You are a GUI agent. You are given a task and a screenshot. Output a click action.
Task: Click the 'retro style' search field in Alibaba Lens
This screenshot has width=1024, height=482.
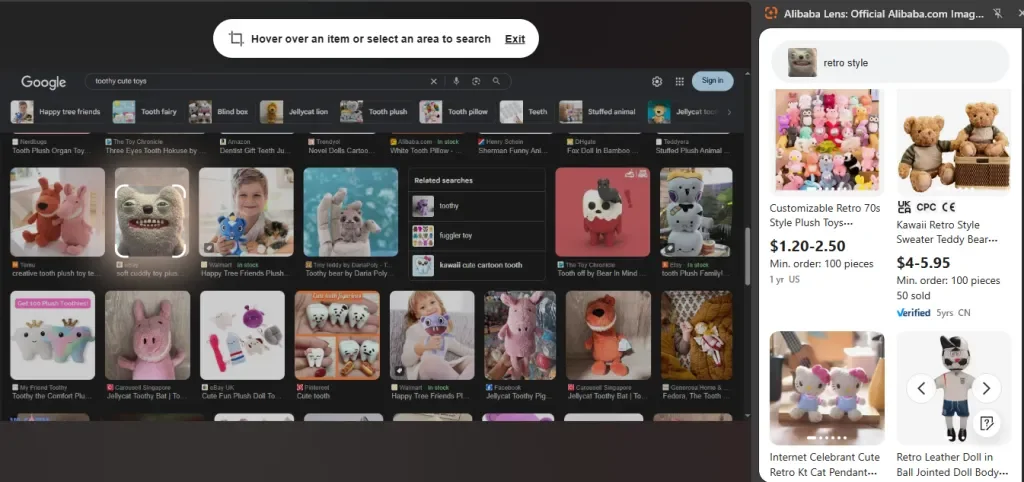tap(890, 62)
